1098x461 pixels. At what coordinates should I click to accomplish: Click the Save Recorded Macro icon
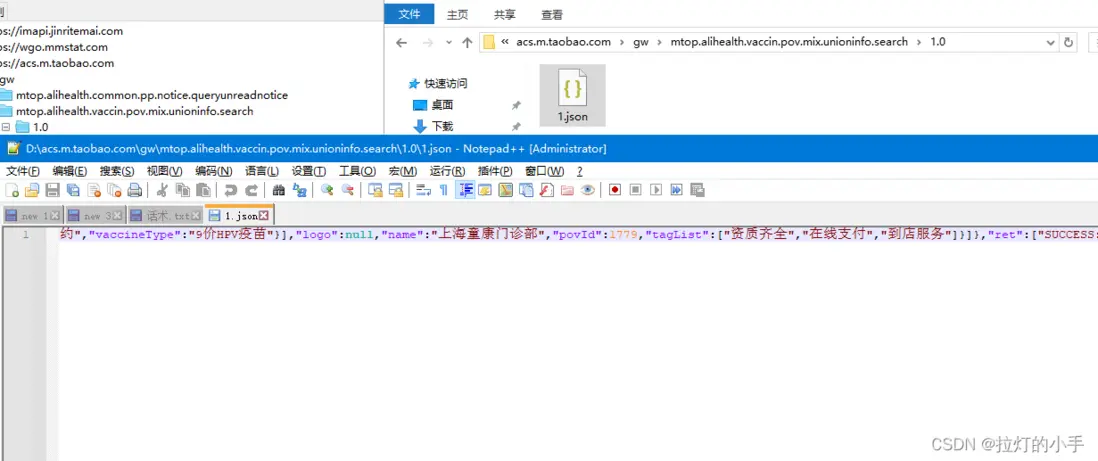click(697, 190)
